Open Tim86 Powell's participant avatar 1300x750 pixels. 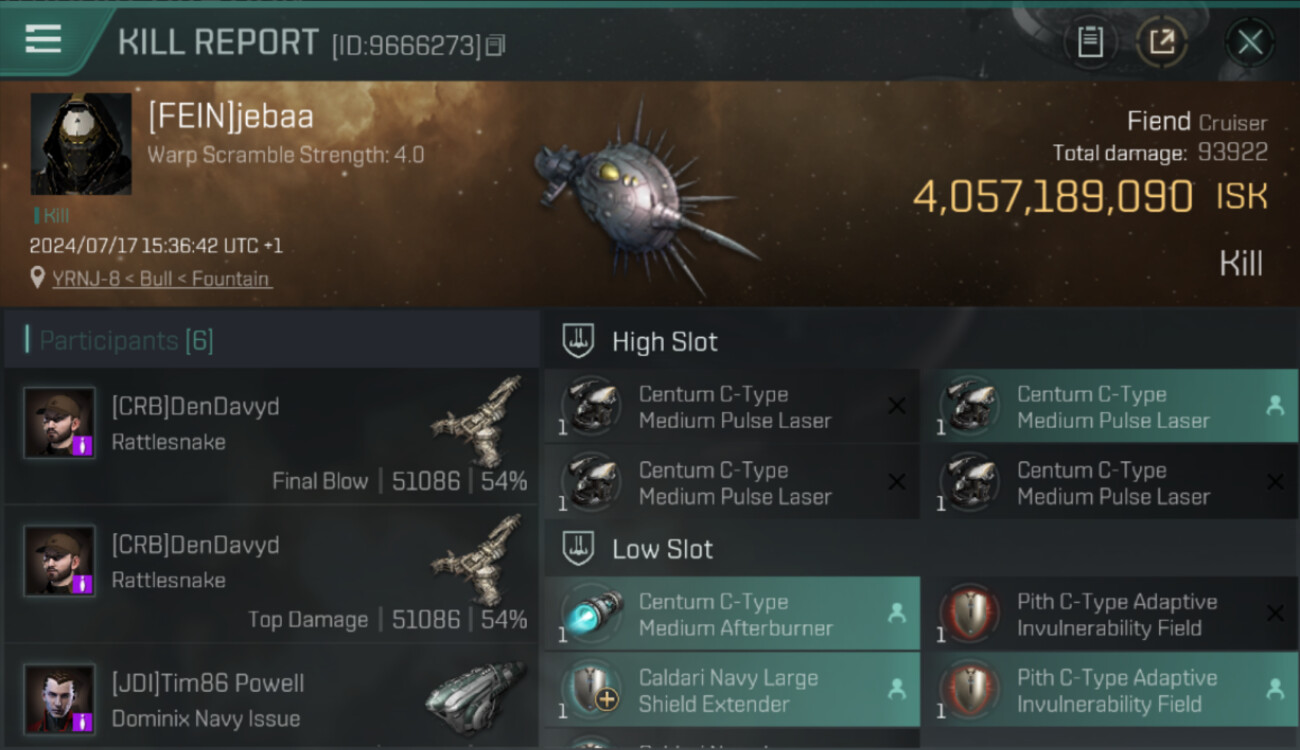tap(60, 698)
